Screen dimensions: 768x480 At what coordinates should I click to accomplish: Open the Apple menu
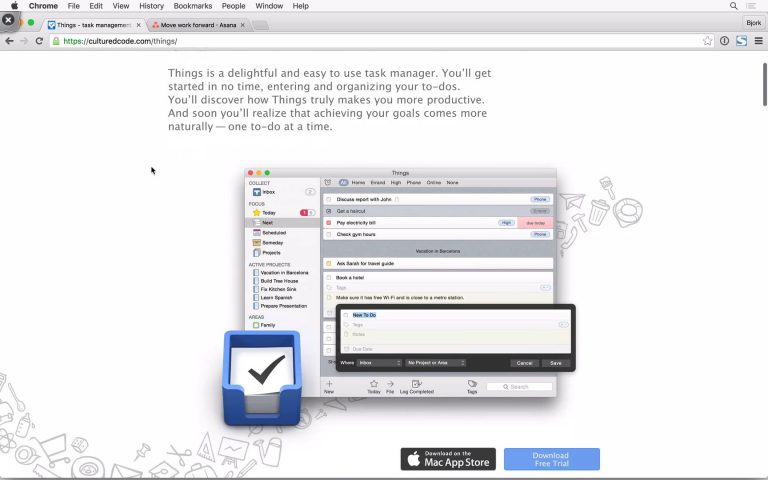click(14, 6)
